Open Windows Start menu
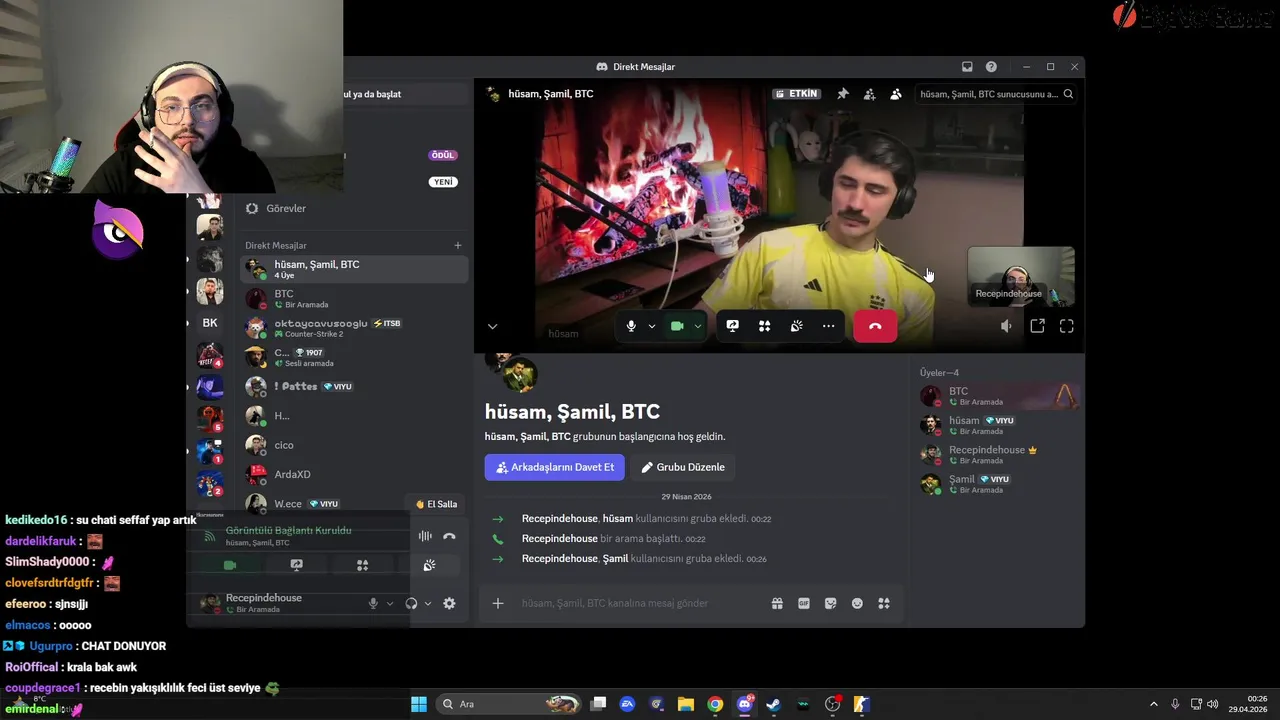The image size is (1280, 720). [419, 704]
